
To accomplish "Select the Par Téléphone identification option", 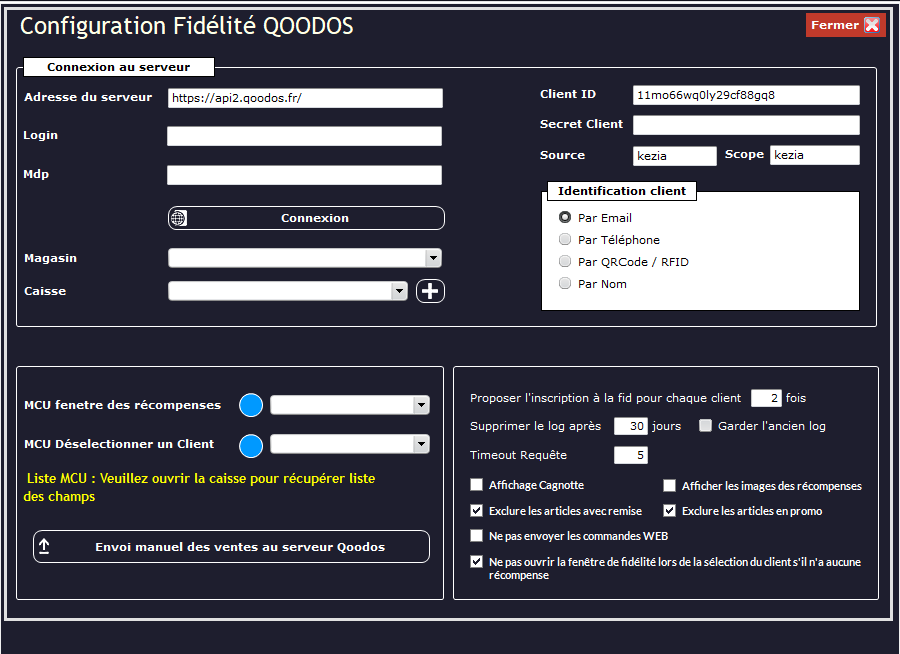I will tap(566, 240).
